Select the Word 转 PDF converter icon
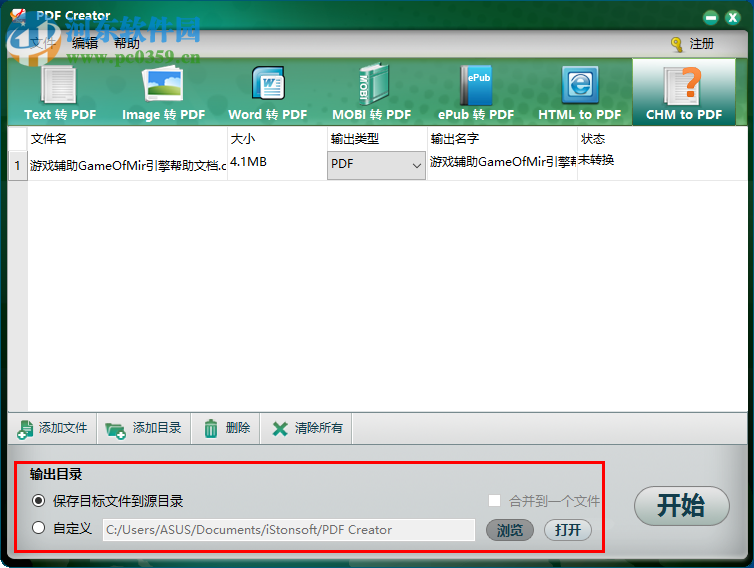Image resolution: width=754 pixels, height=568 pixels. pyautogui.click(x=268, y=84)
